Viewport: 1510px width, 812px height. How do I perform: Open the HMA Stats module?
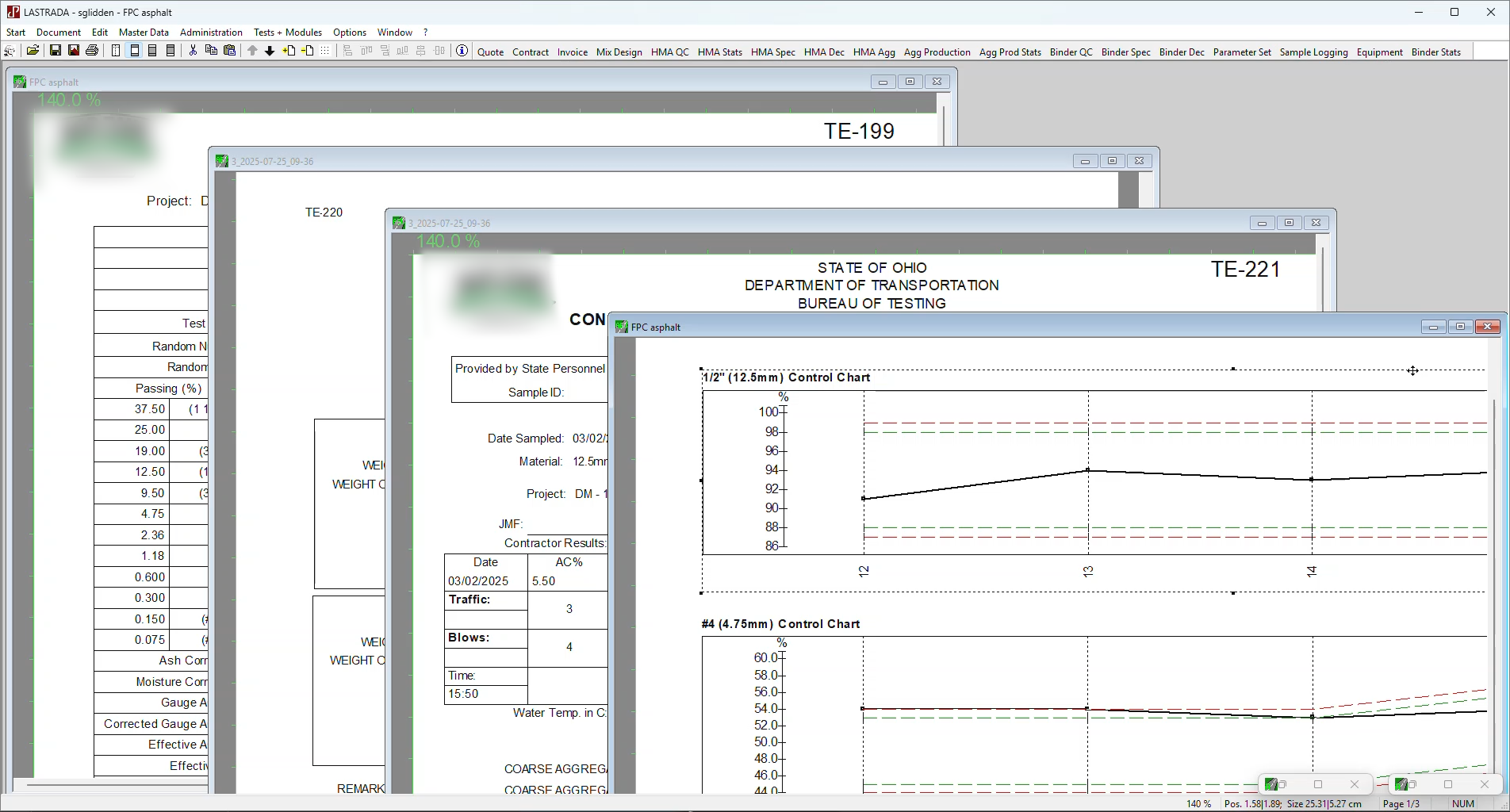pos(720,52)
